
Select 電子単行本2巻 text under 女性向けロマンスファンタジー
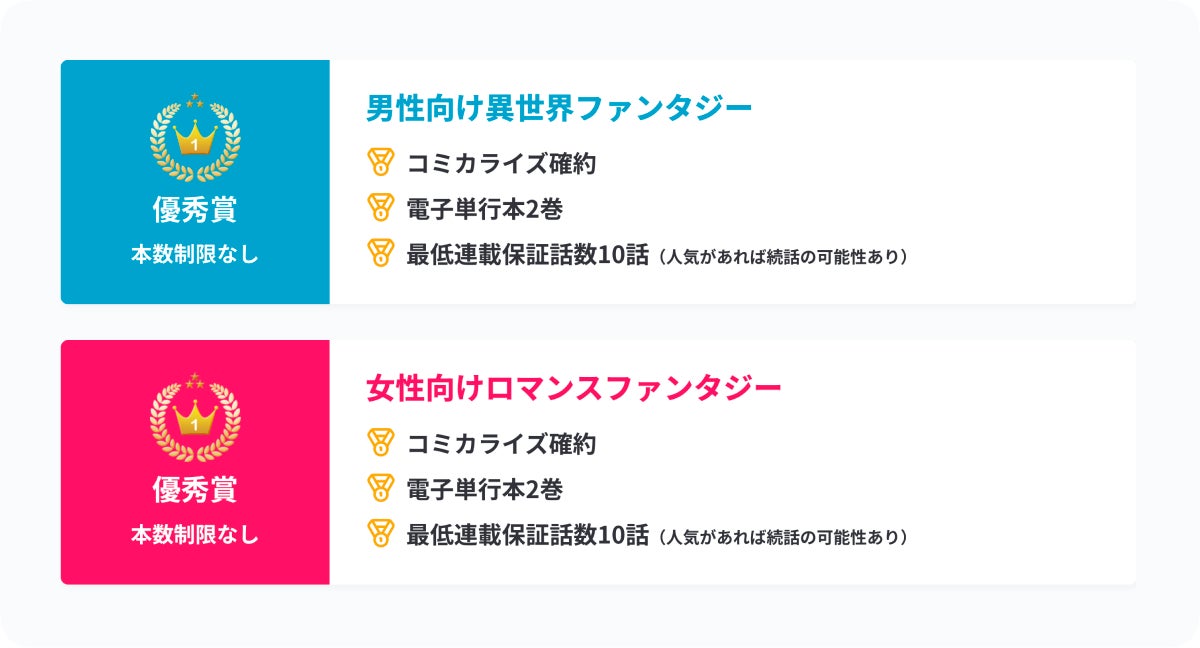[x=484, y=489]
